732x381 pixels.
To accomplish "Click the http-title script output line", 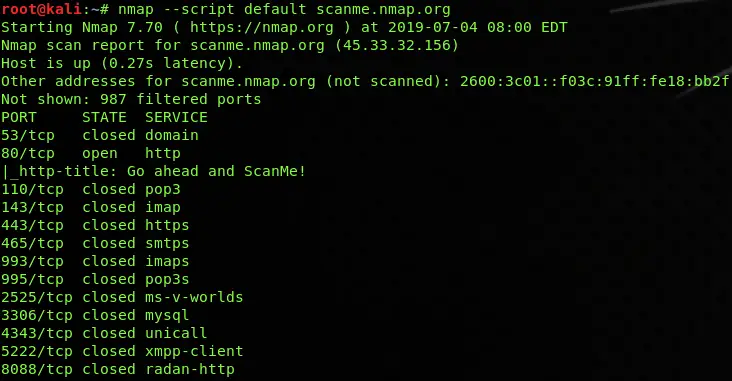I will pyautogui.click(x=154, y=171).
